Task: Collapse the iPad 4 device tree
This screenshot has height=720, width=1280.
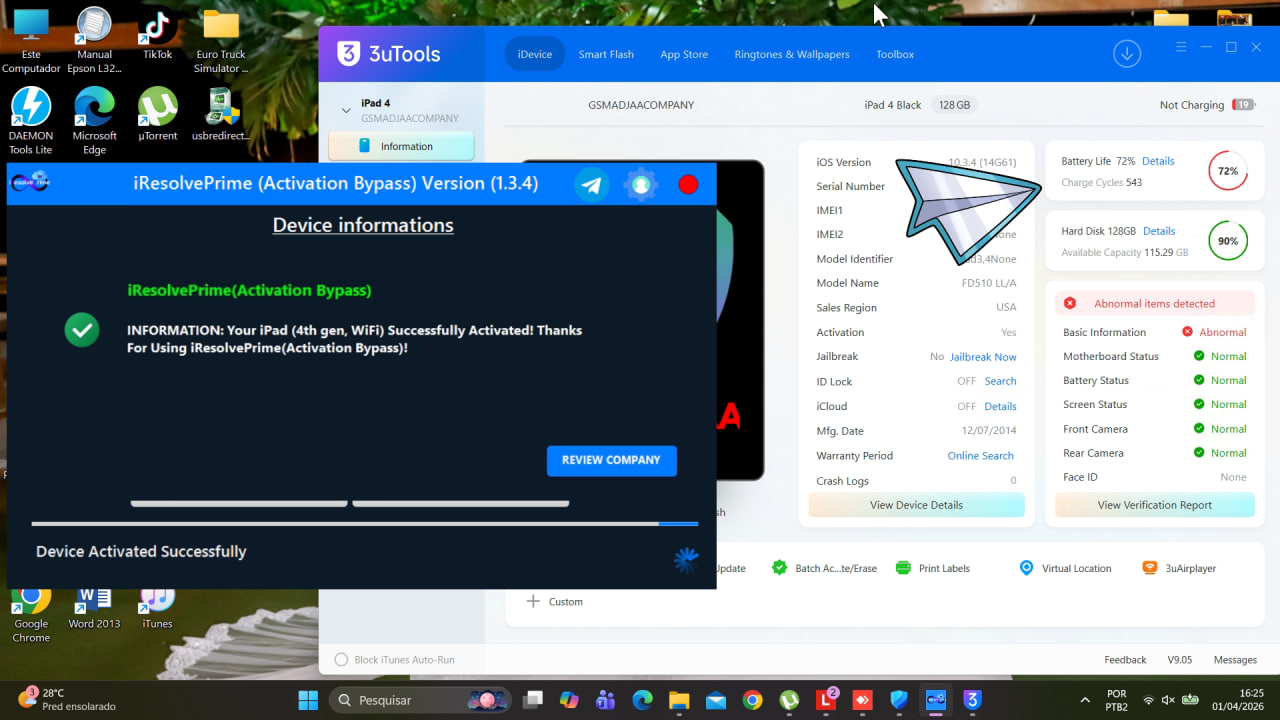Action: 346,110
